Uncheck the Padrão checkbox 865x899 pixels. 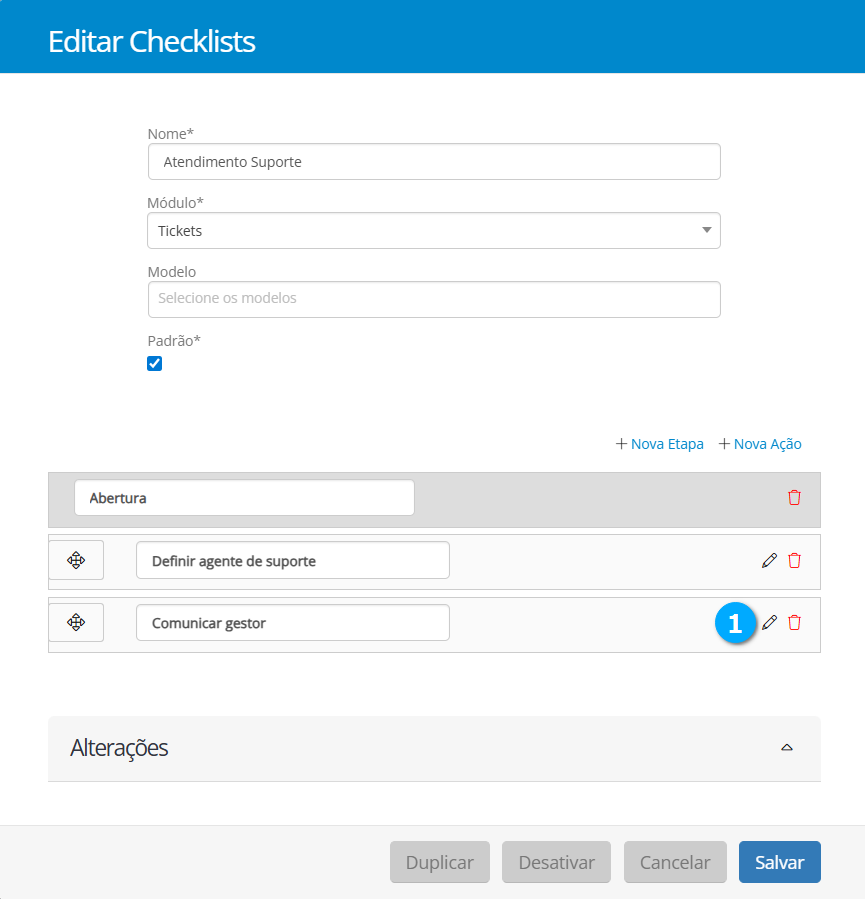pyautogui.click(x=155, y=364)
